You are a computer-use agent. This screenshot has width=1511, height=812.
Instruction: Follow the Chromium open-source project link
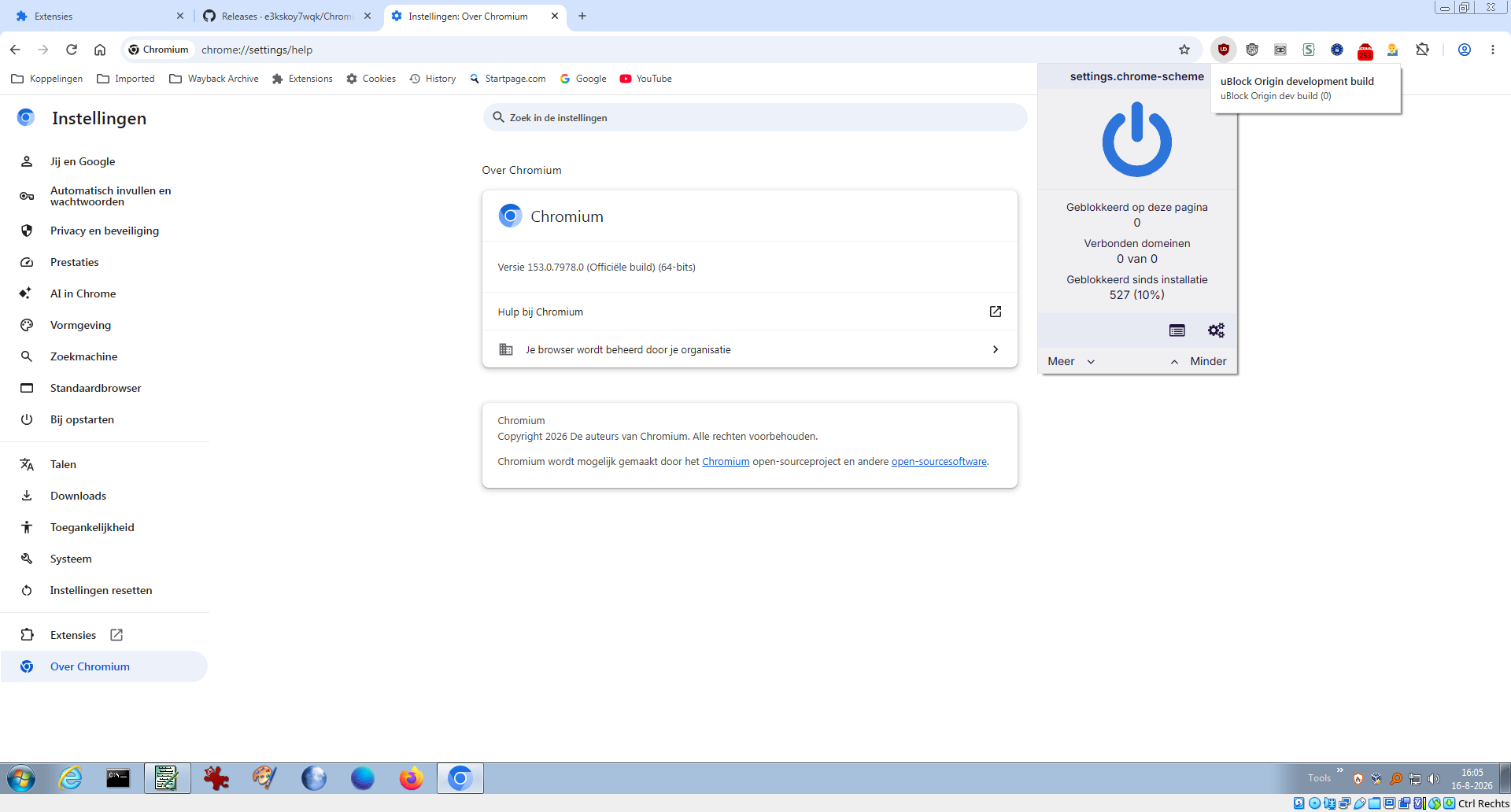[x=726, y=462]
